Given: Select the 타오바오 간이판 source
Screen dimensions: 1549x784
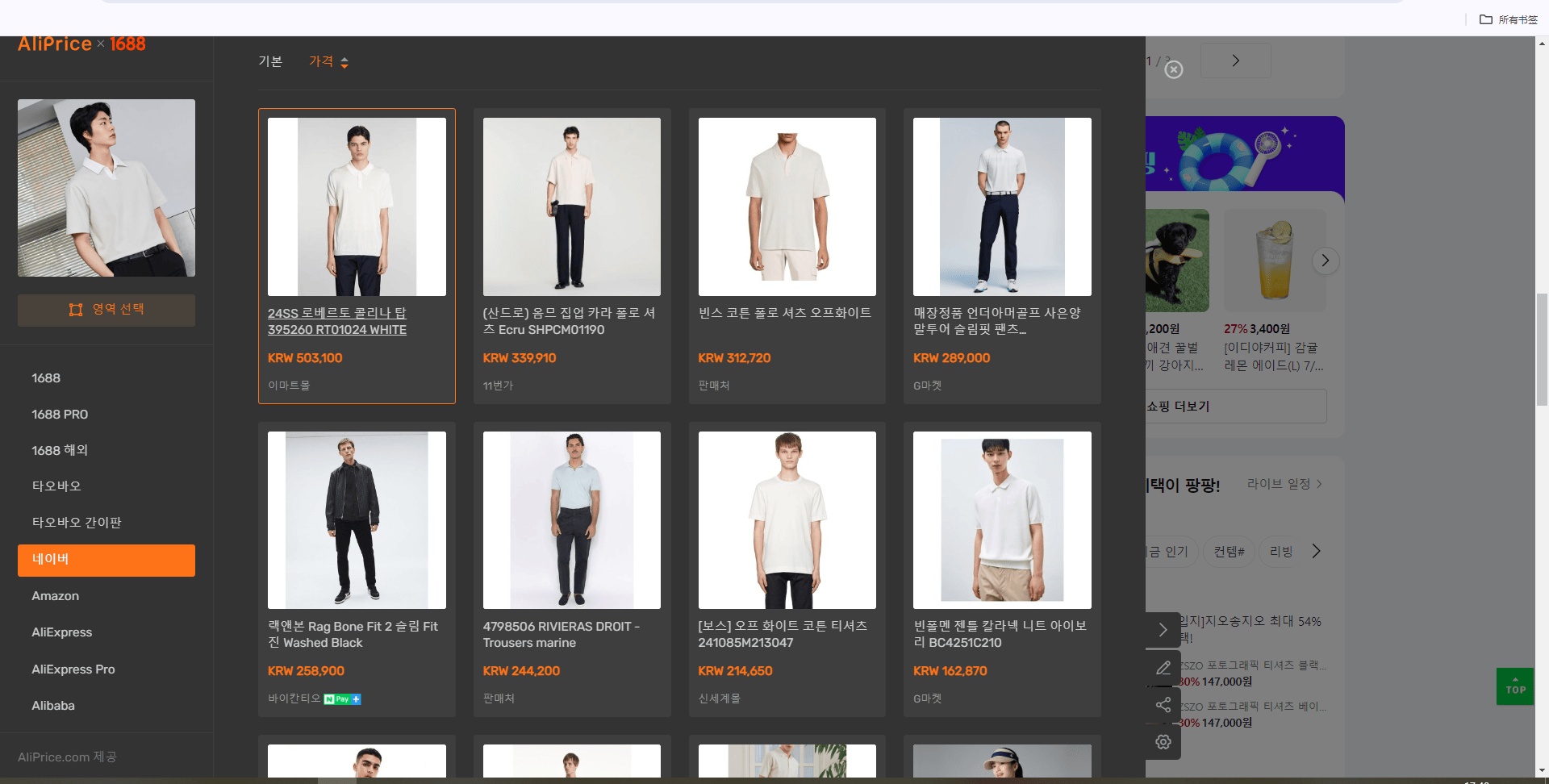Looking at the screenshot, I should 106,523.
